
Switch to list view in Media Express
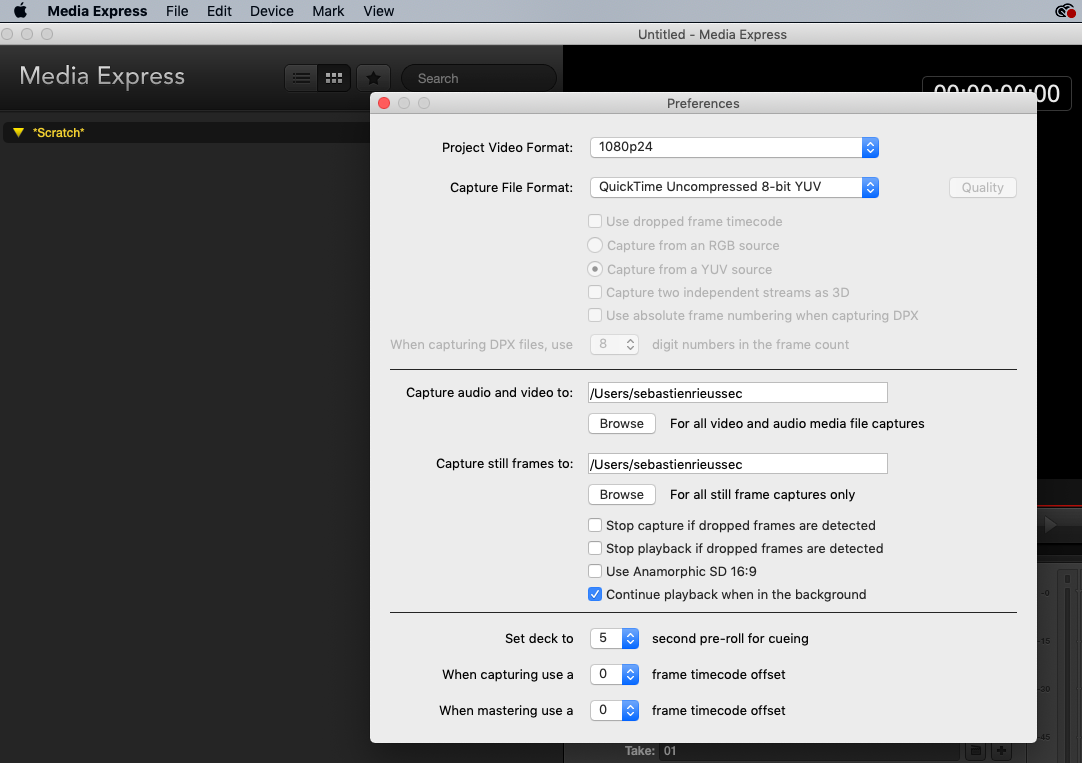[302, 78]
